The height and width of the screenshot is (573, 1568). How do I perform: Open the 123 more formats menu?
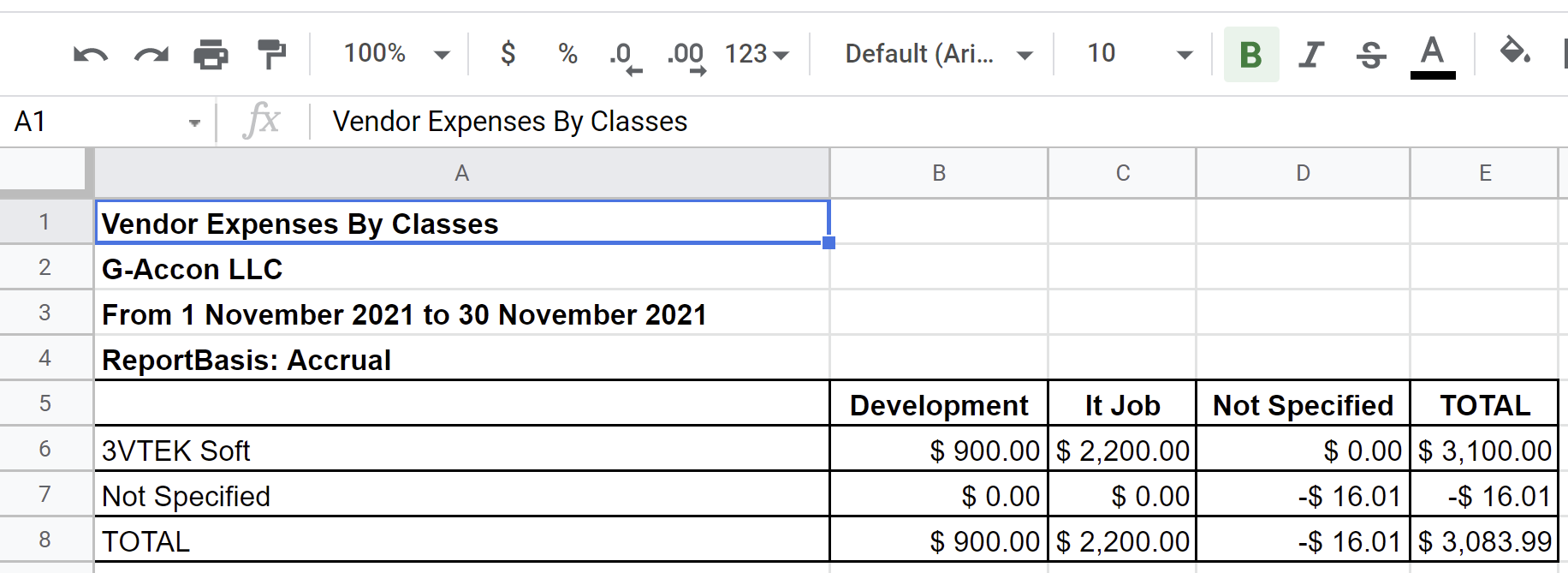(757, 54)
